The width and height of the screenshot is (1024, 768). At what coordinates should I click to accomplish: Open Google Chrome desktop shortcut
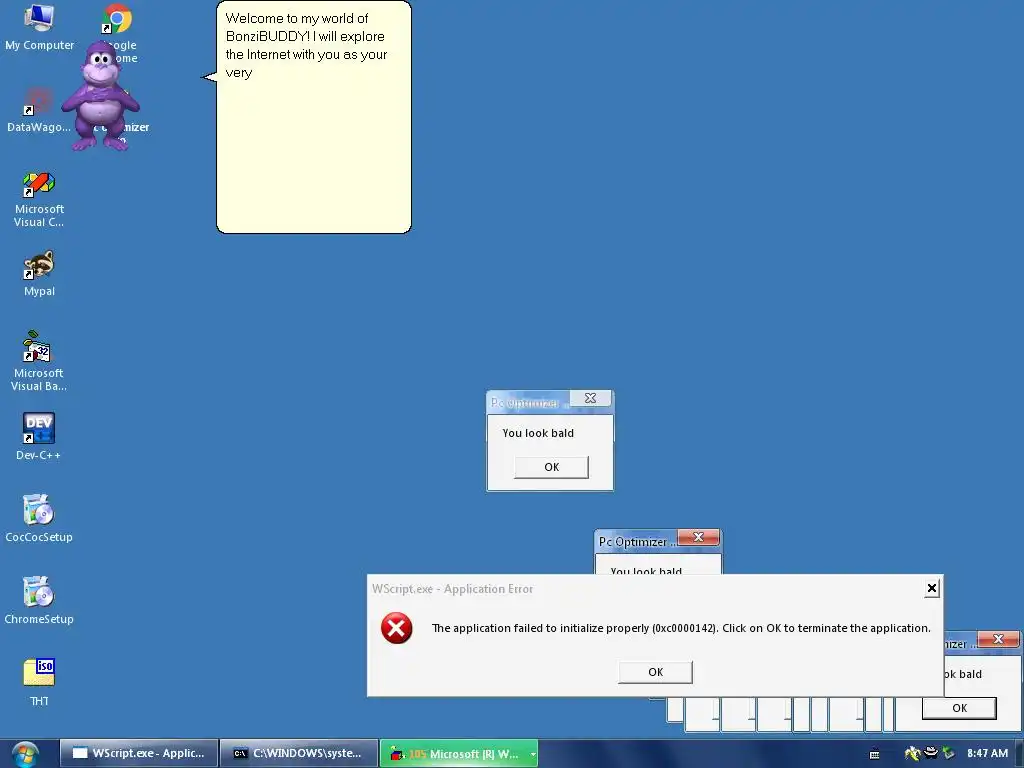click(118, 20)
